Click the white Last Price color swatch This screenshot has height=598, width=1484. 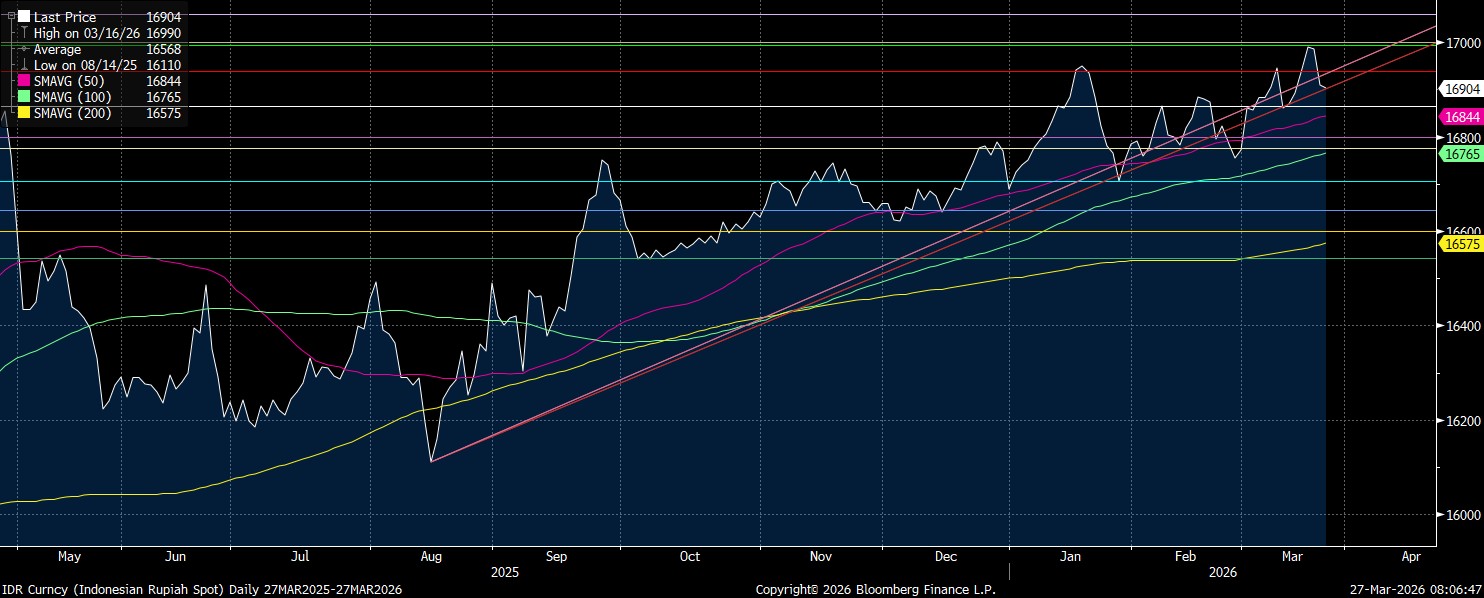(24, 17)
